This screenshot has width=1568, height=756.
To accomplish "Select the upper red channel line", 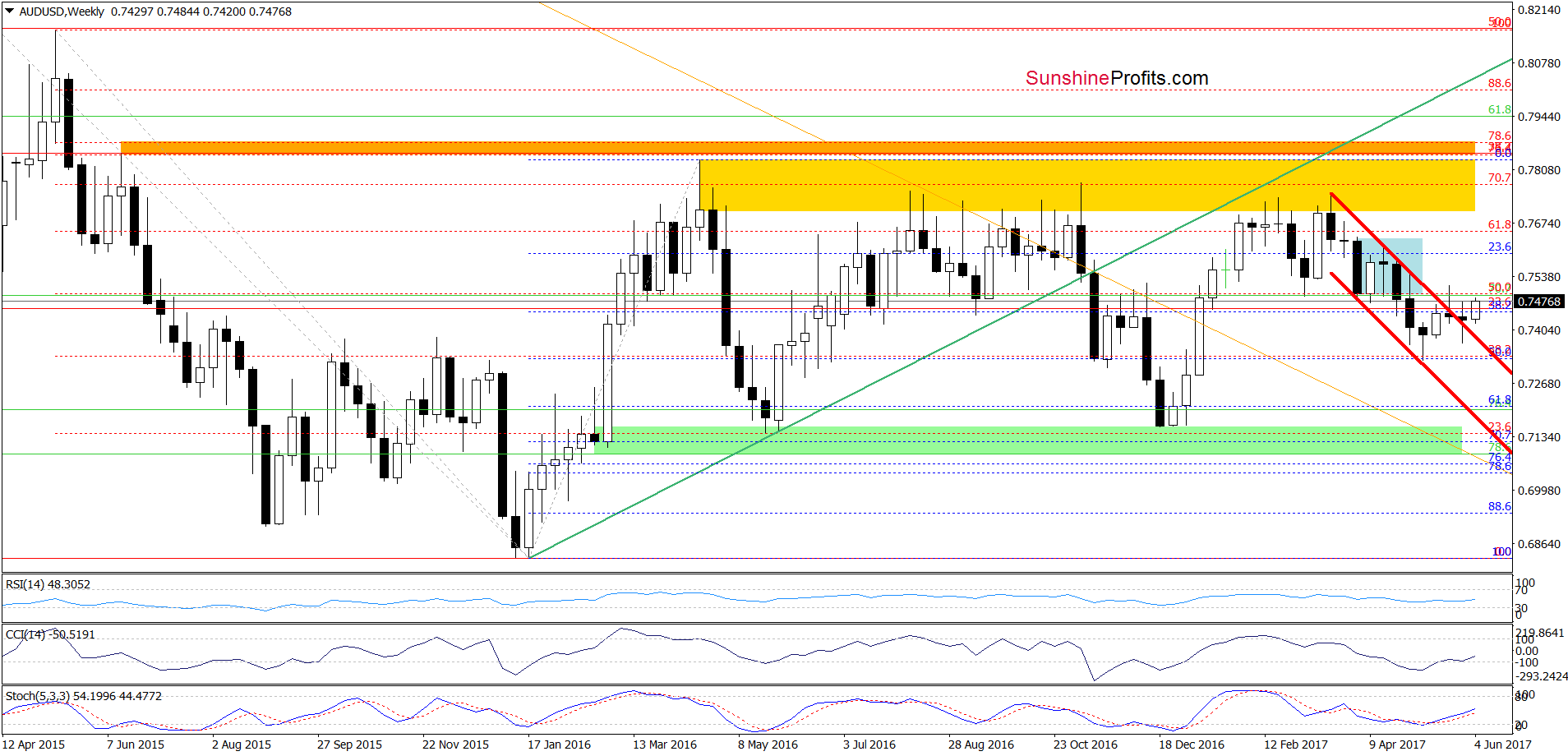I will click(x=1421, y=283).
